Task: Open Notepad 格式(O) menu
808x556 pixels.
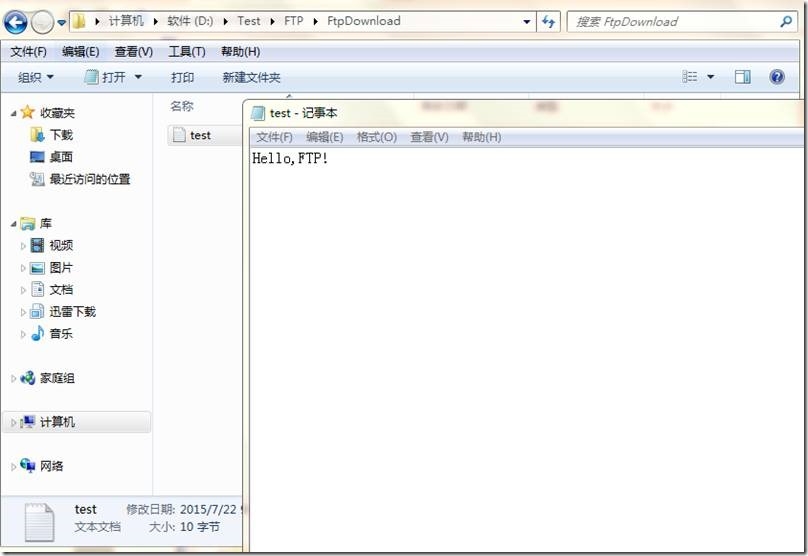Action: click(377, 137)
